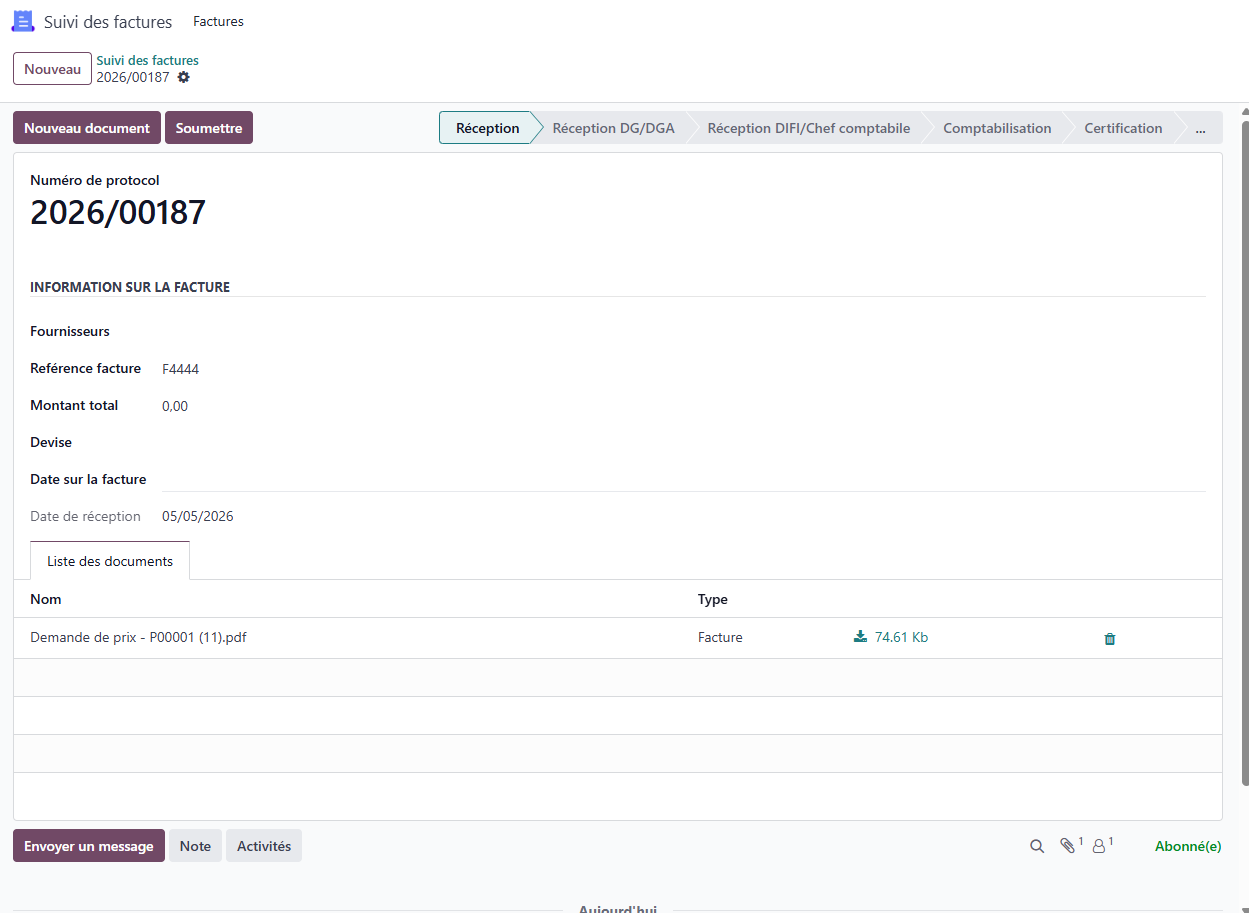Image resolution: width=1249 pixels, height=913 pixels.
Task: Click the Fournisseurs field
Action: click(x=684, y=331)
